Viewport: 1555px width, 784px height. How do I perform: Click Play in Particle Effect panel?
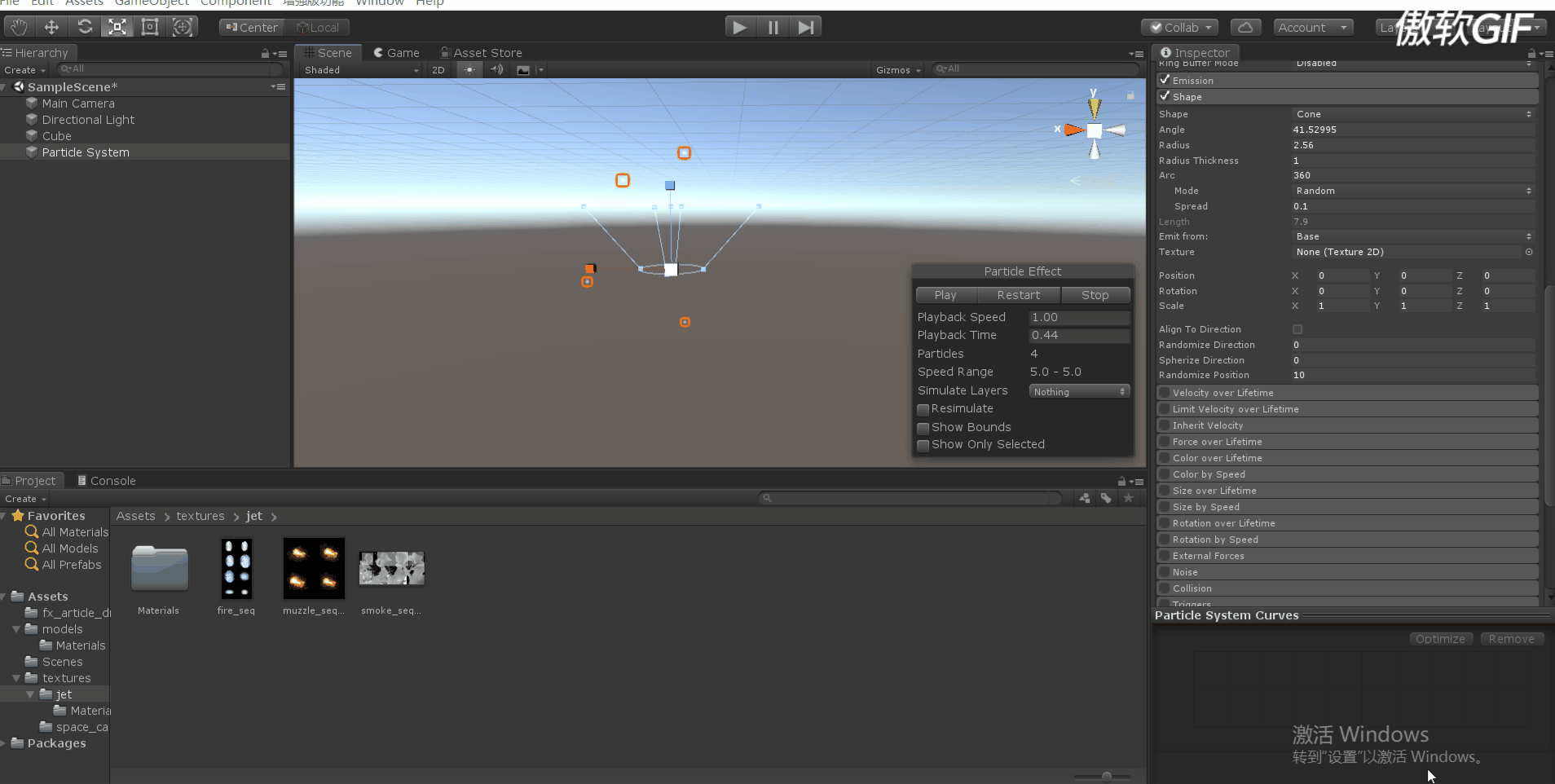coord(945,295)
